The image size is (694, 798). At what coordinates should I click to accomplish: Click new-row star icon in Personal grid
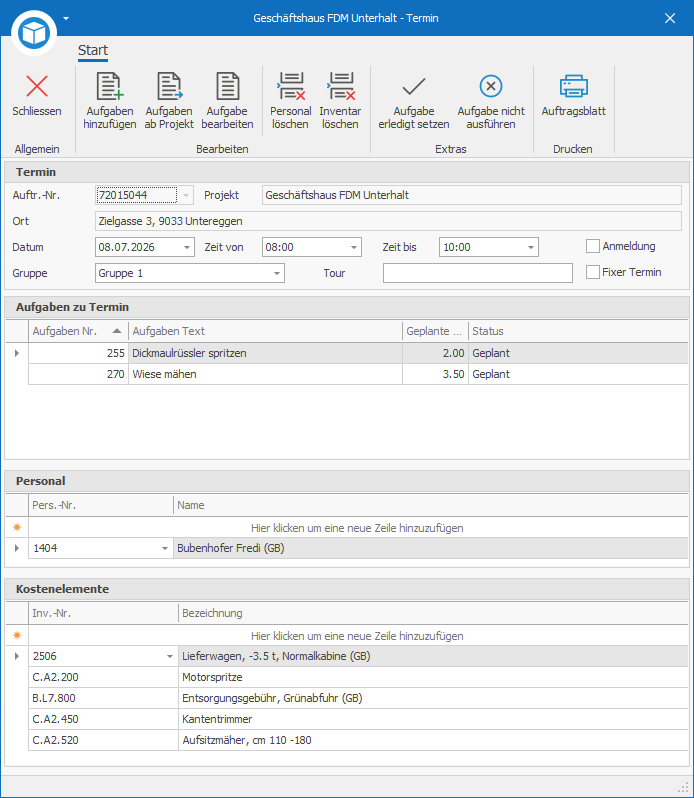pyautogui.click(x=17, y=527)
